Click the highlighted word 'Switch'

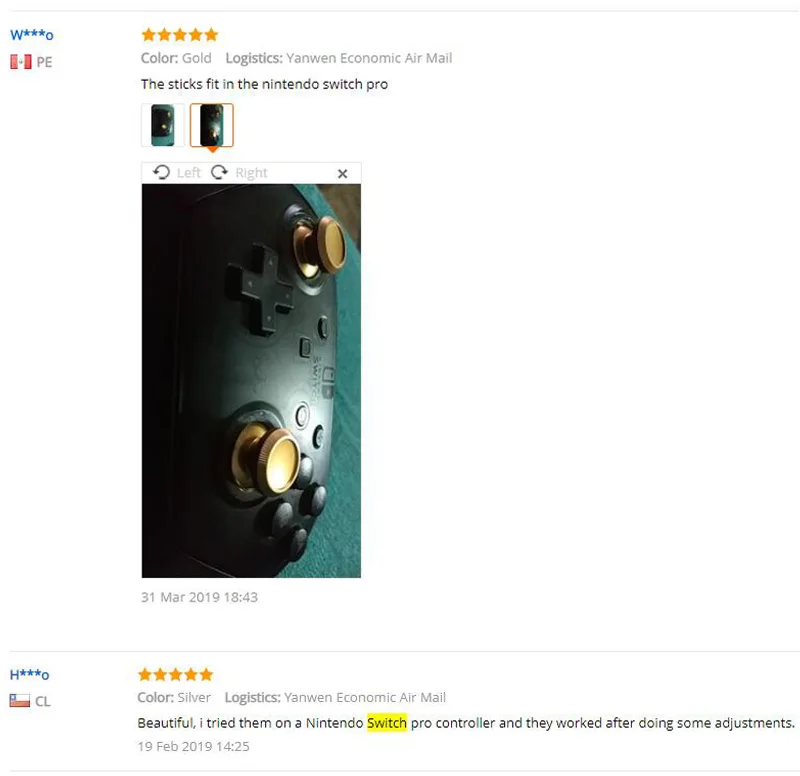[x=387, y=723]
